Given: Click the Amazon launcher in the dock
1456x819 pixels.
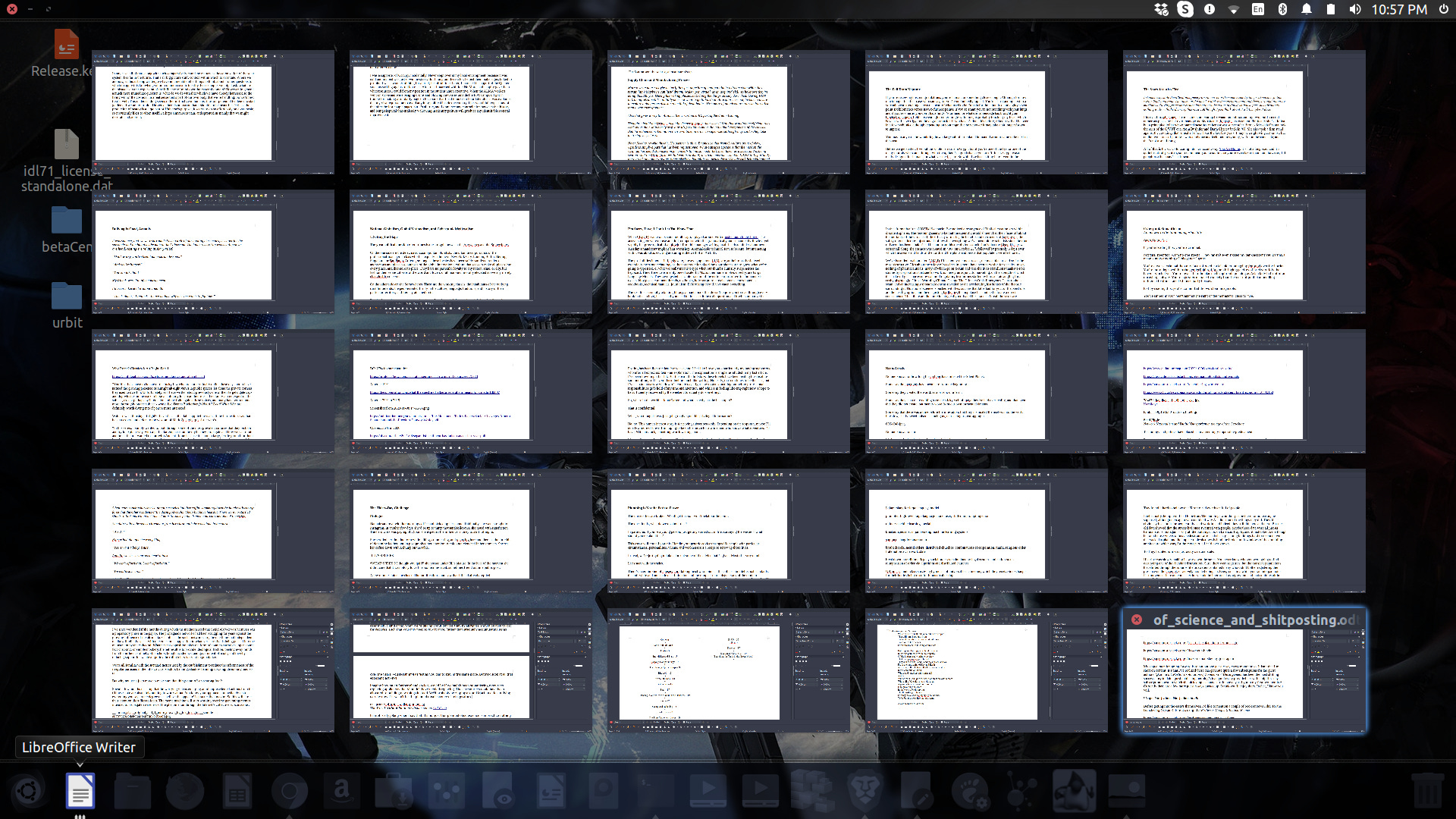Looking at the screenshot, I should point(341,792).
